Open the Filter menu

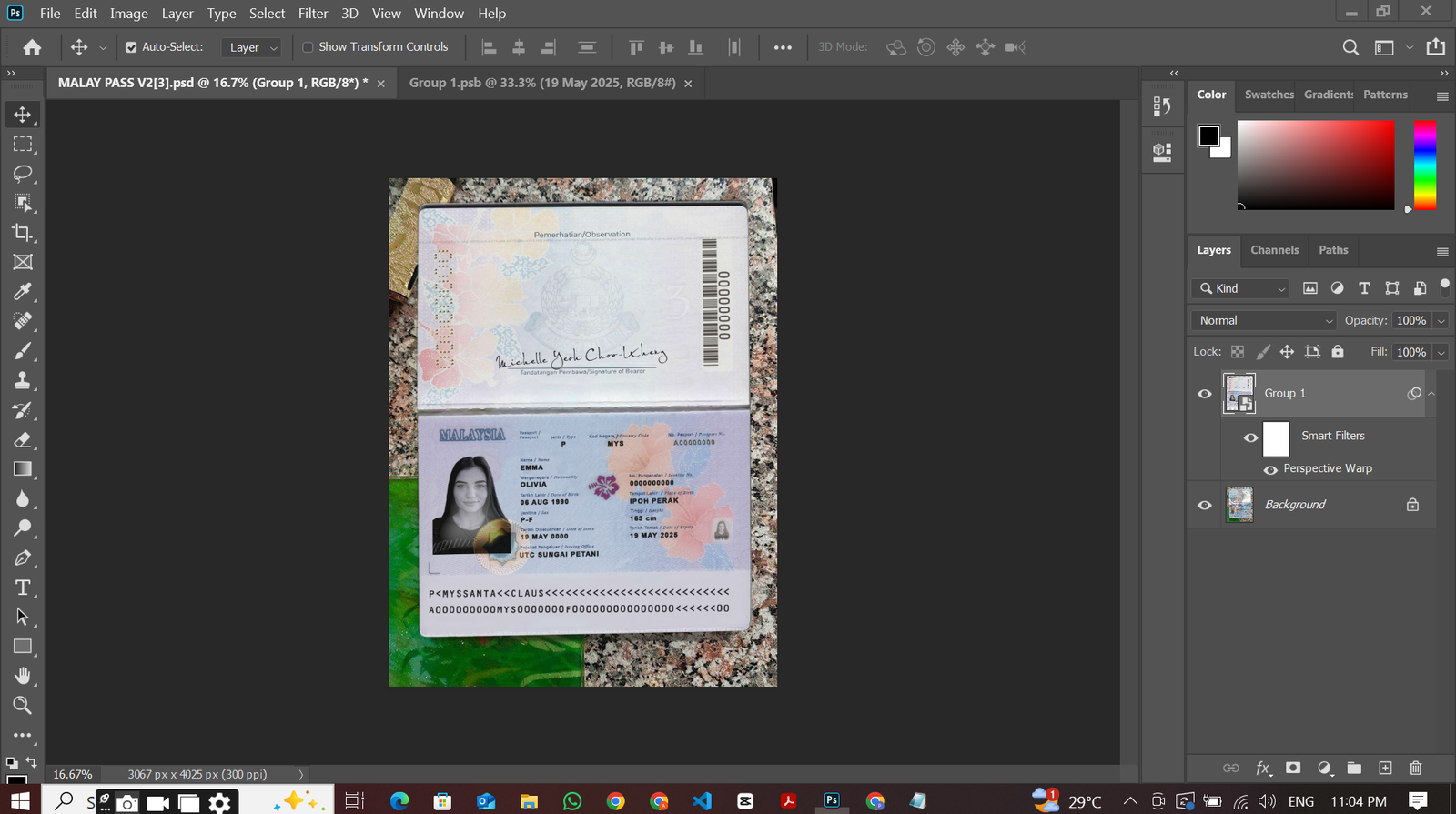click(312, 14)
